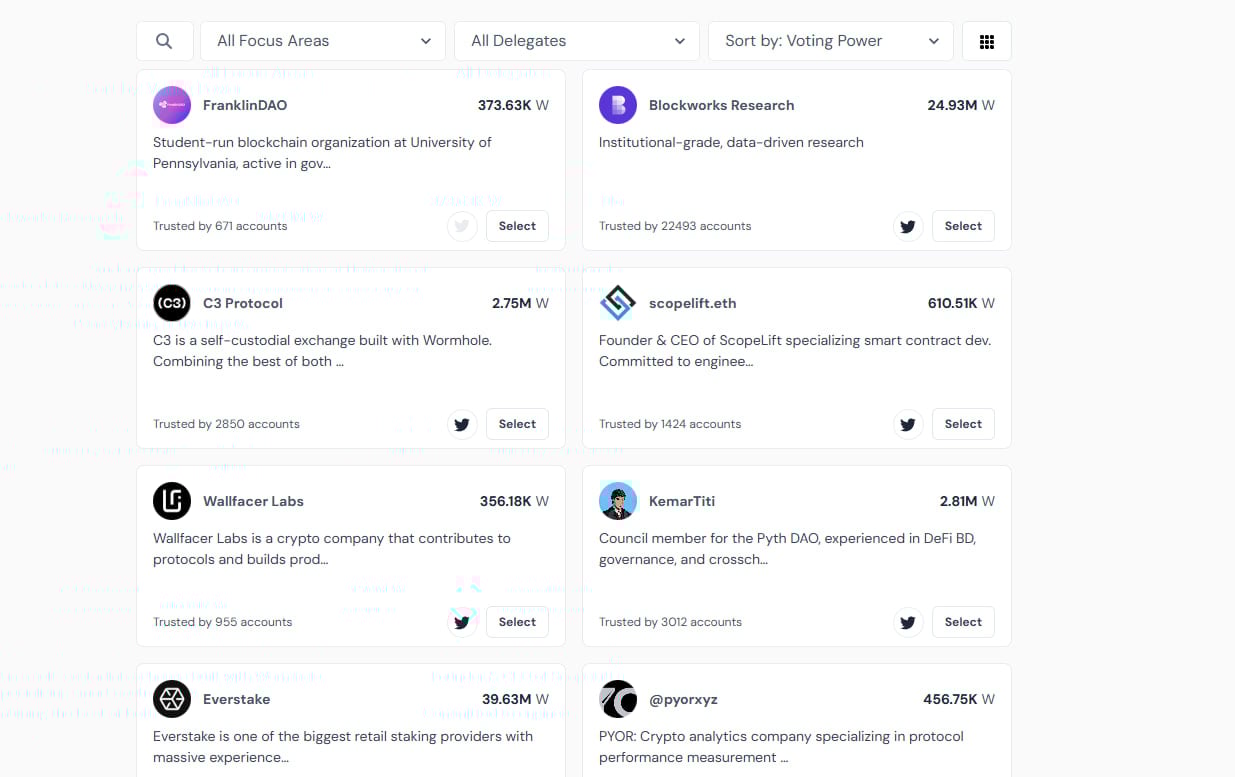
Task: Expand the All Delegates dropdown
Action: coord(577,41)
